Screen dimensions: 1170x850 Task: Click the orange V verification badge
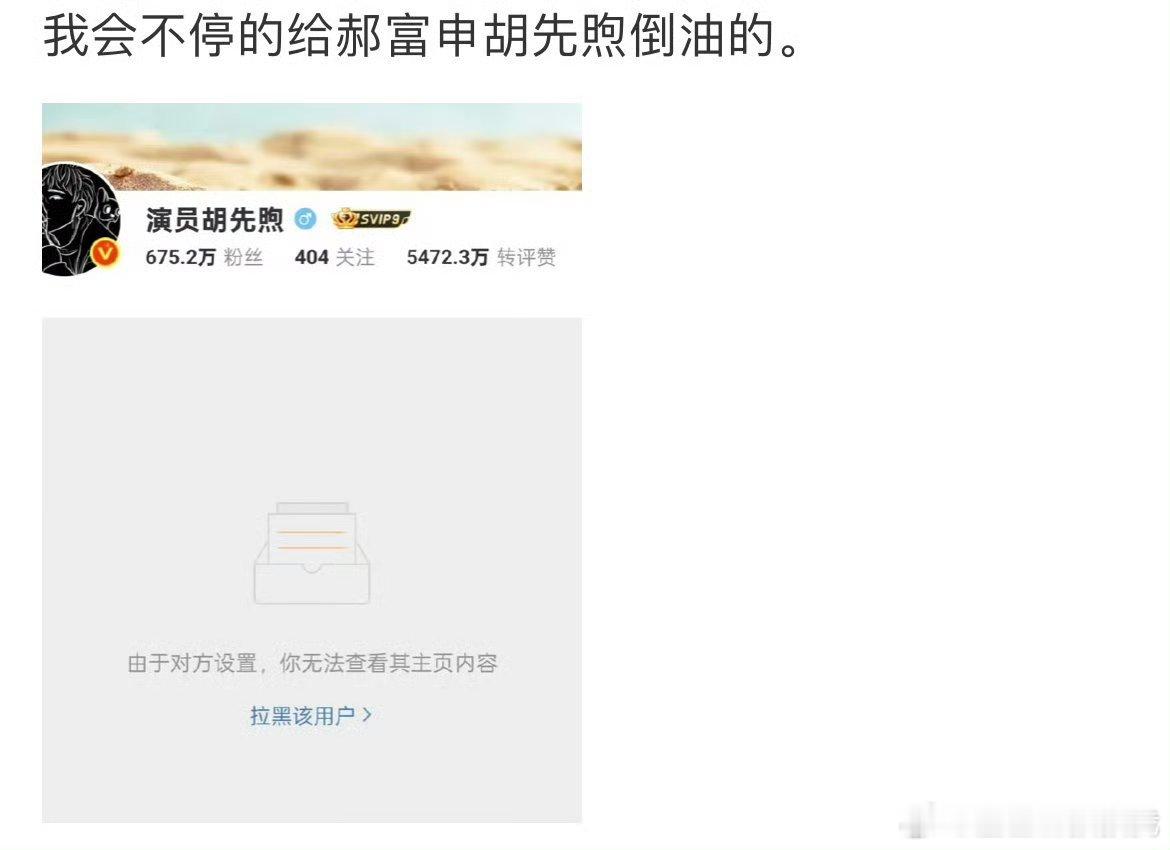pyautogui.click(x=105, y=254)
